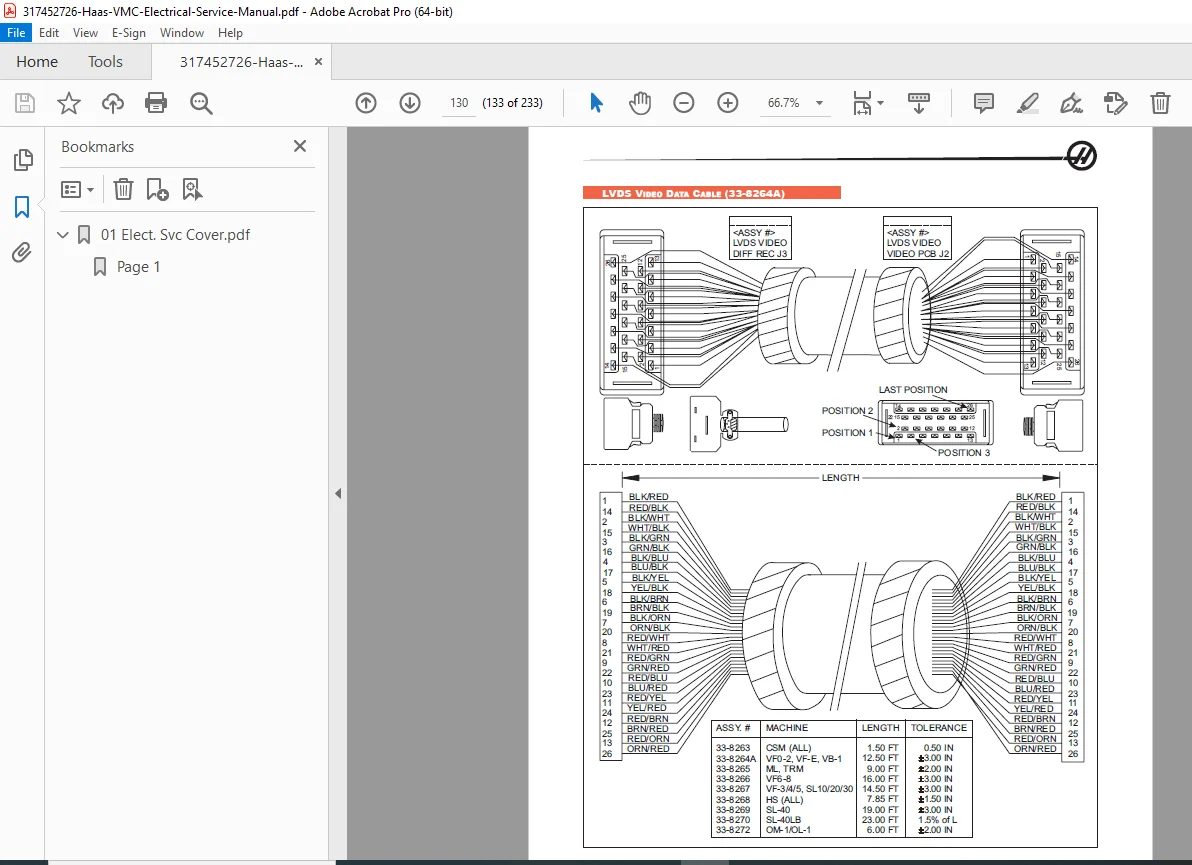1192x865 pixels.
Task: Open the E-Sign menu
Action: [128, 33]
